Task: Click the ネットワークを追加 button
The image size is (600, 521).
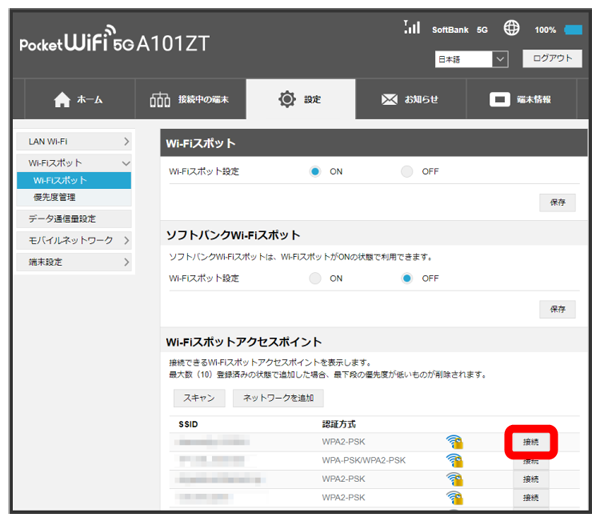Action: pyautogui.click(x=278, y=398)
